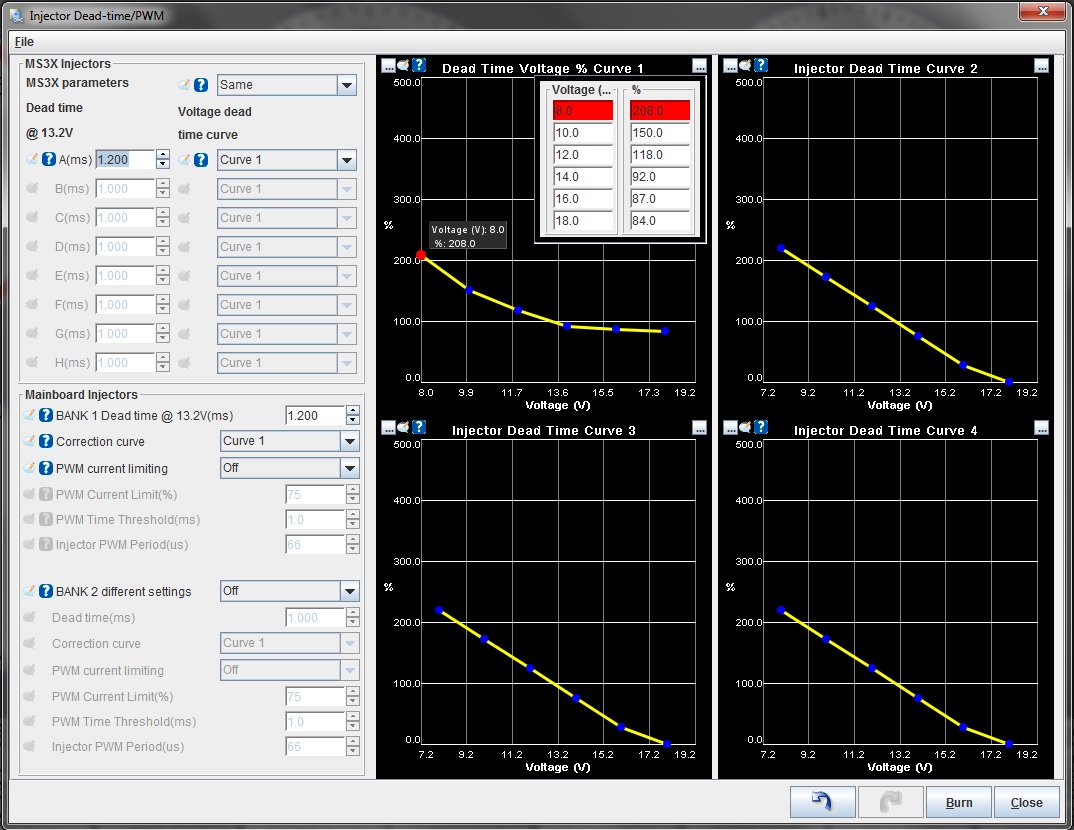The width and height of the screenshot is (1074, 830).
Task: Click help icon for PWM current limiting
Action: tap(45, 468)
